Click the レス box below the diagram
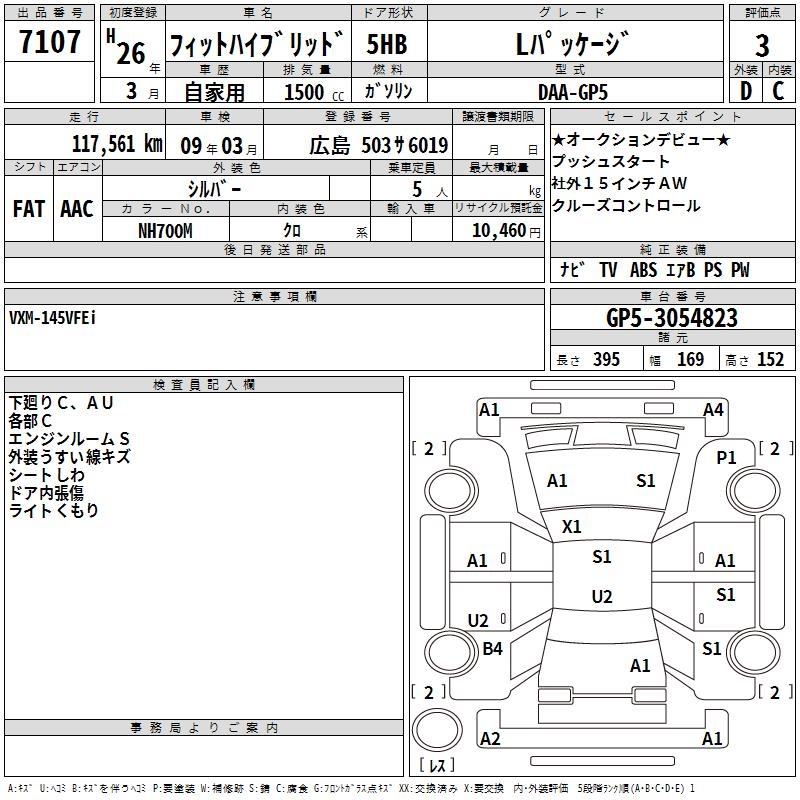 coord(436,766)
